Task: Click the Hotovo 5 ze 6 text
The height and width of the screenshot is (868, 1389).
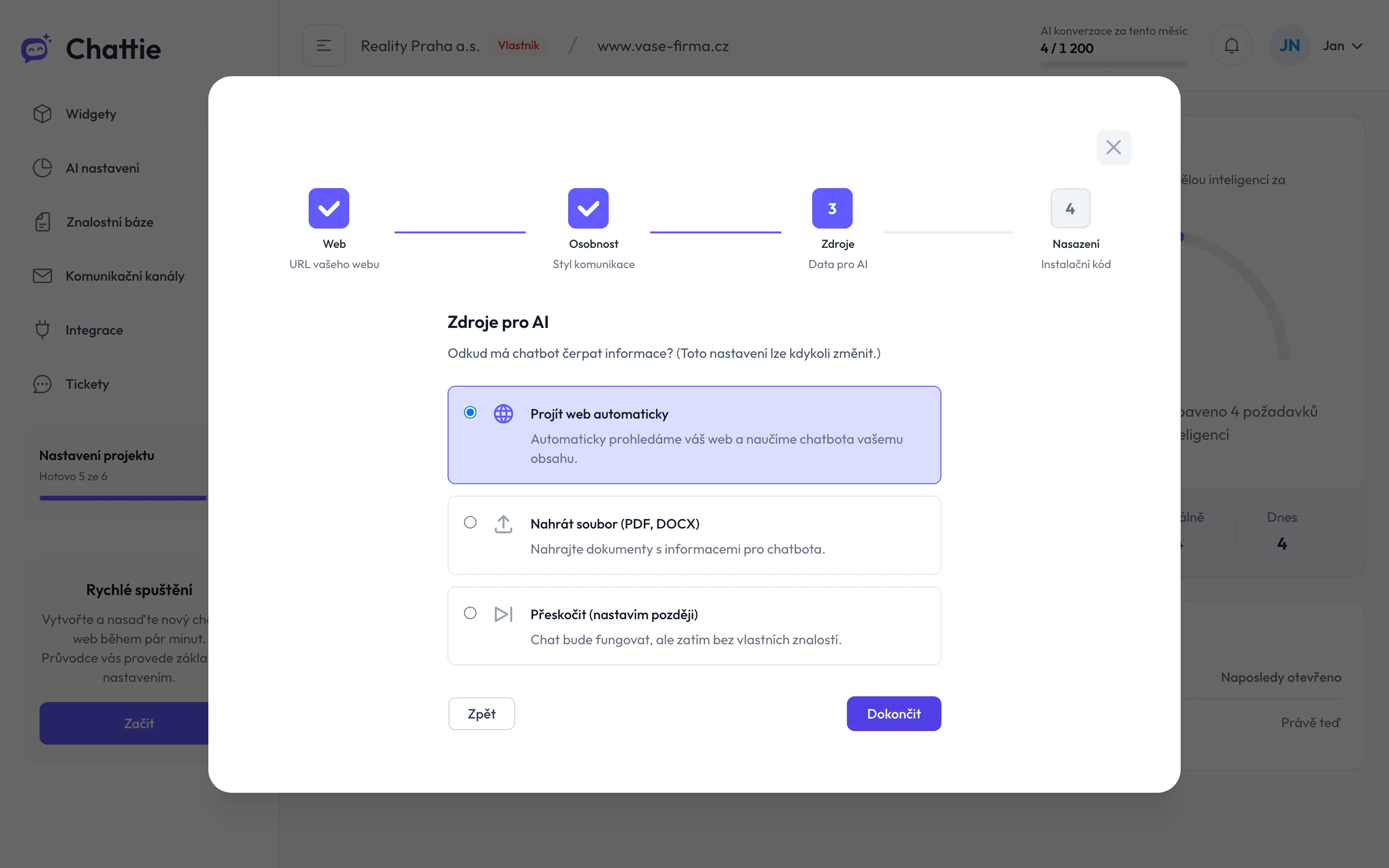Action: (73, 476)
